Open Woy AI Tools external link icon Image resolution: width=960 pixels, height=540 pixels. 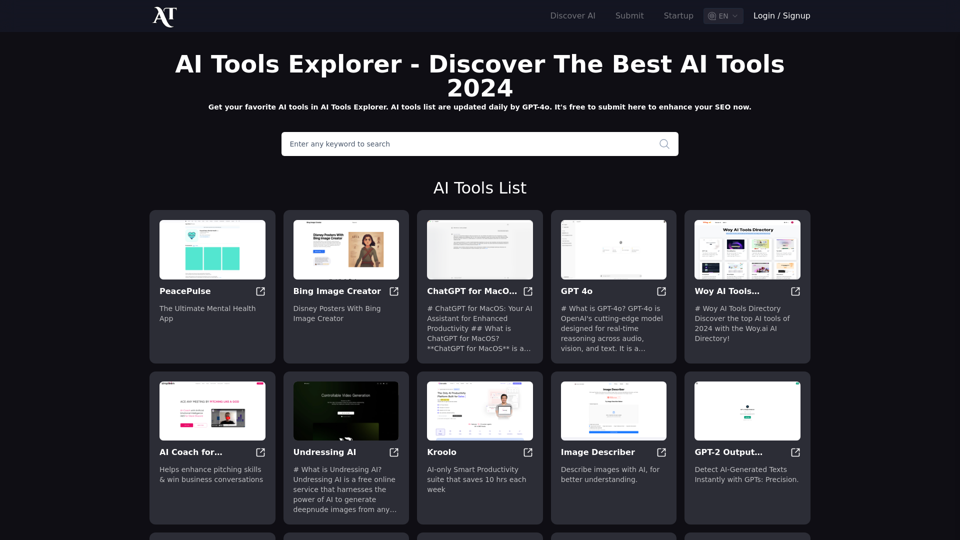tap(795, 291)
